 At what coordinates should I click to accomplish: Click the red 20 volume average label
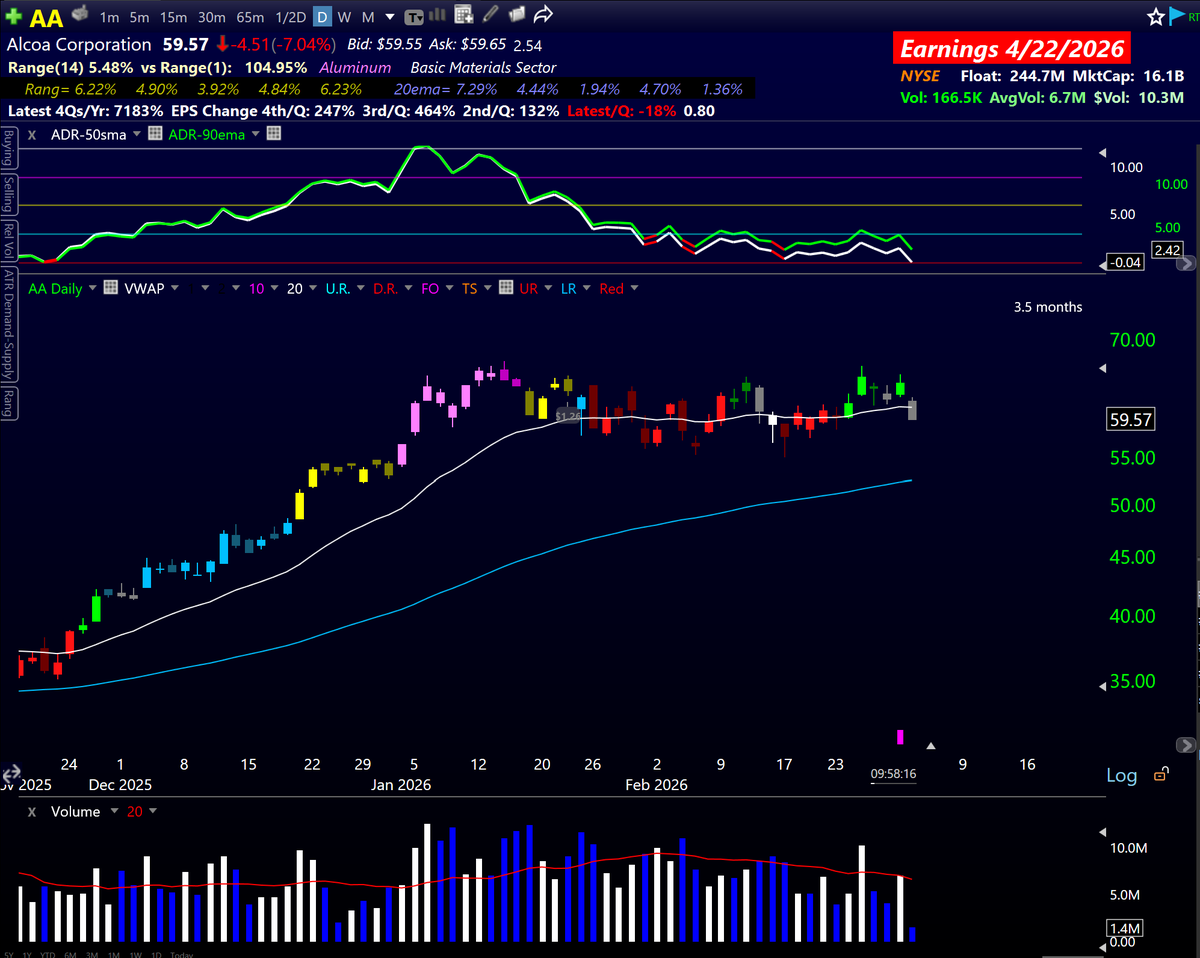tap(135, 812)
